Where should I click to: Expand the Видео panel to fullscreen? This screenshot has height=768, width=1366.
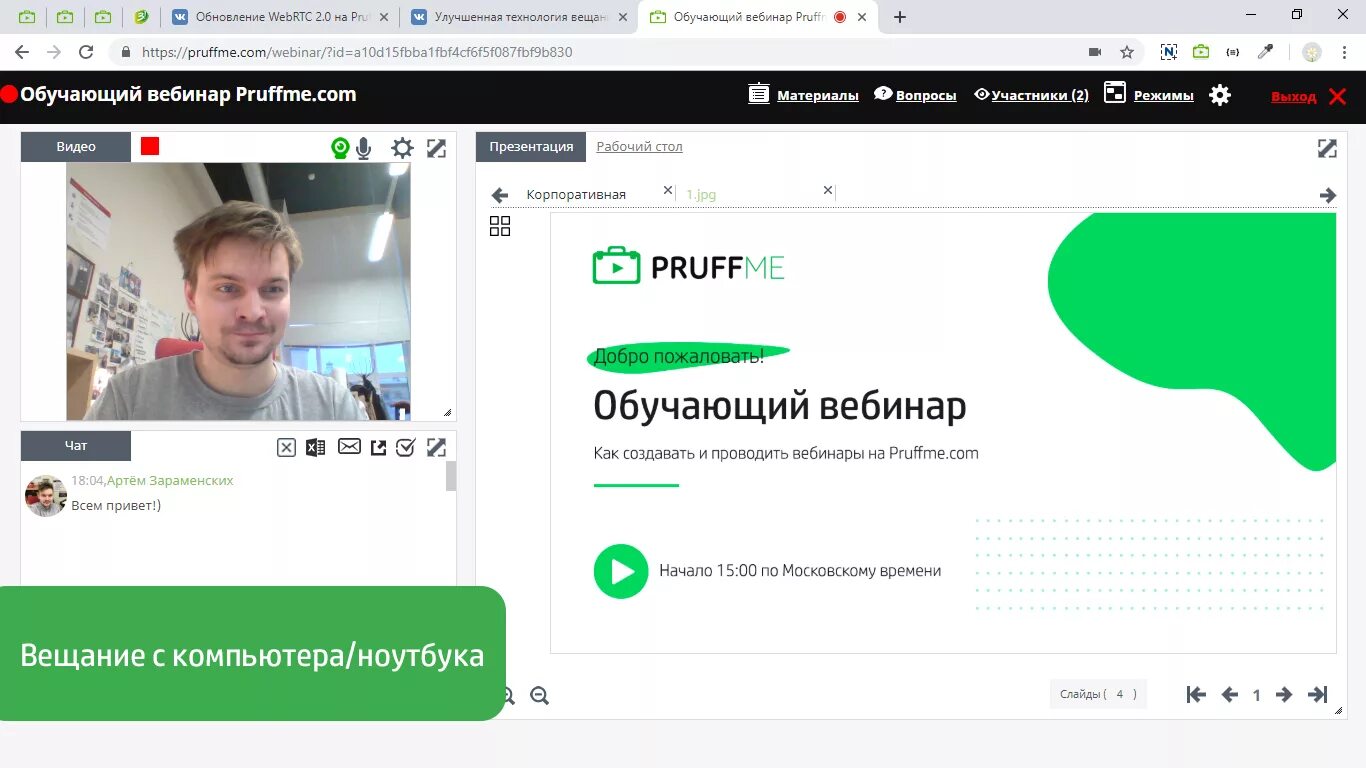click(436, 148)
